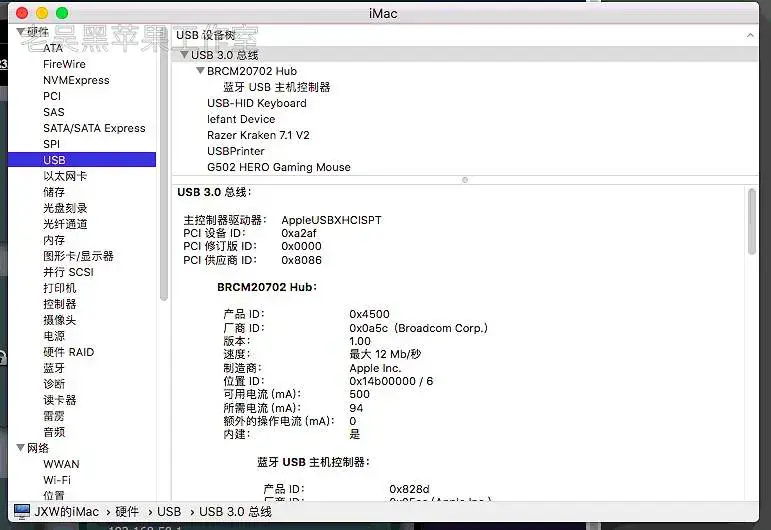Click 硬件 in the bottom path bar
The image size is (771, 530).
pyautogui.click(x=127, y=512)
